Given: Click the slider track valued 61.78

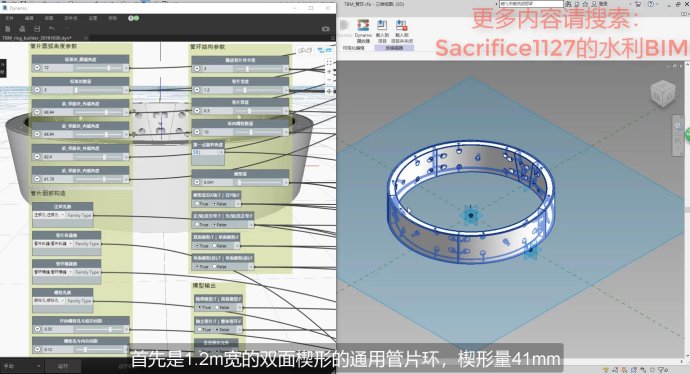Looking at the screenshot, I should tap(98, 179).
